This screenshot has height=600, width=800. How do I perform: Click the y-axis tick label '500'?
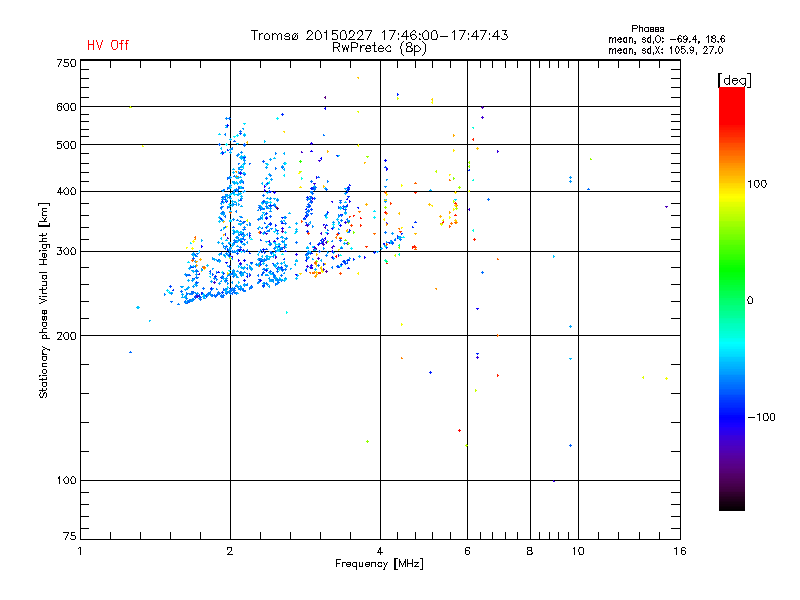pos(66,145)
